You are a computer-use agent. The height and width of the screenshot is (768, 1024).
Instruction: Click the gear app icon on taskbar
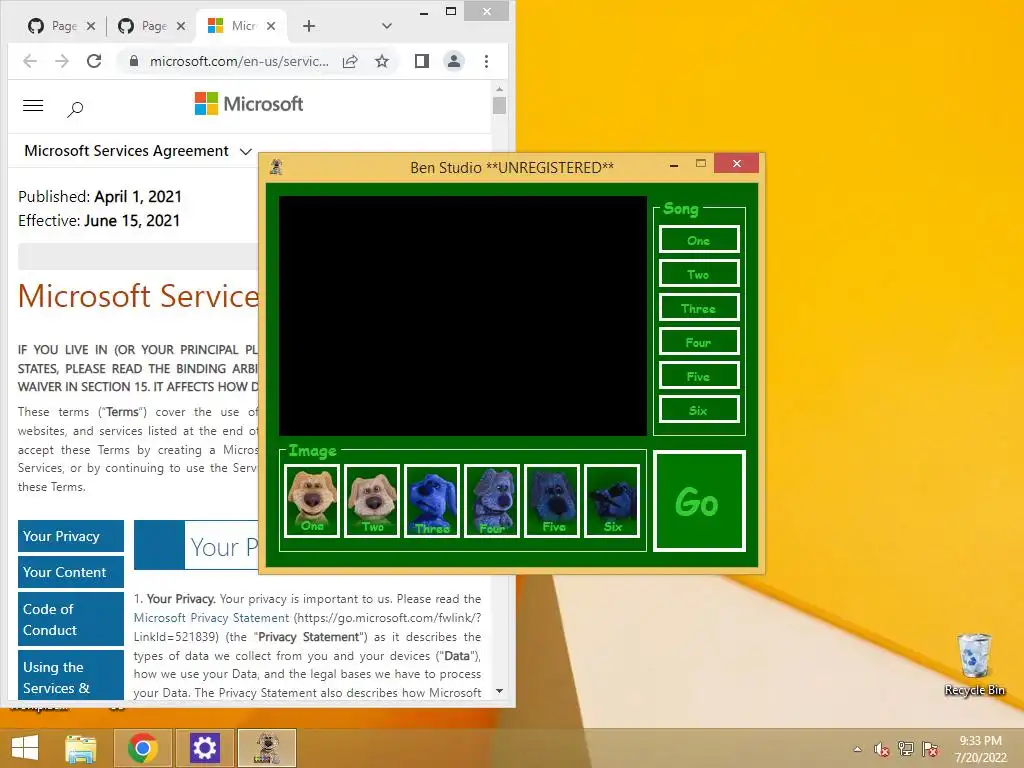tap(204, 748)
